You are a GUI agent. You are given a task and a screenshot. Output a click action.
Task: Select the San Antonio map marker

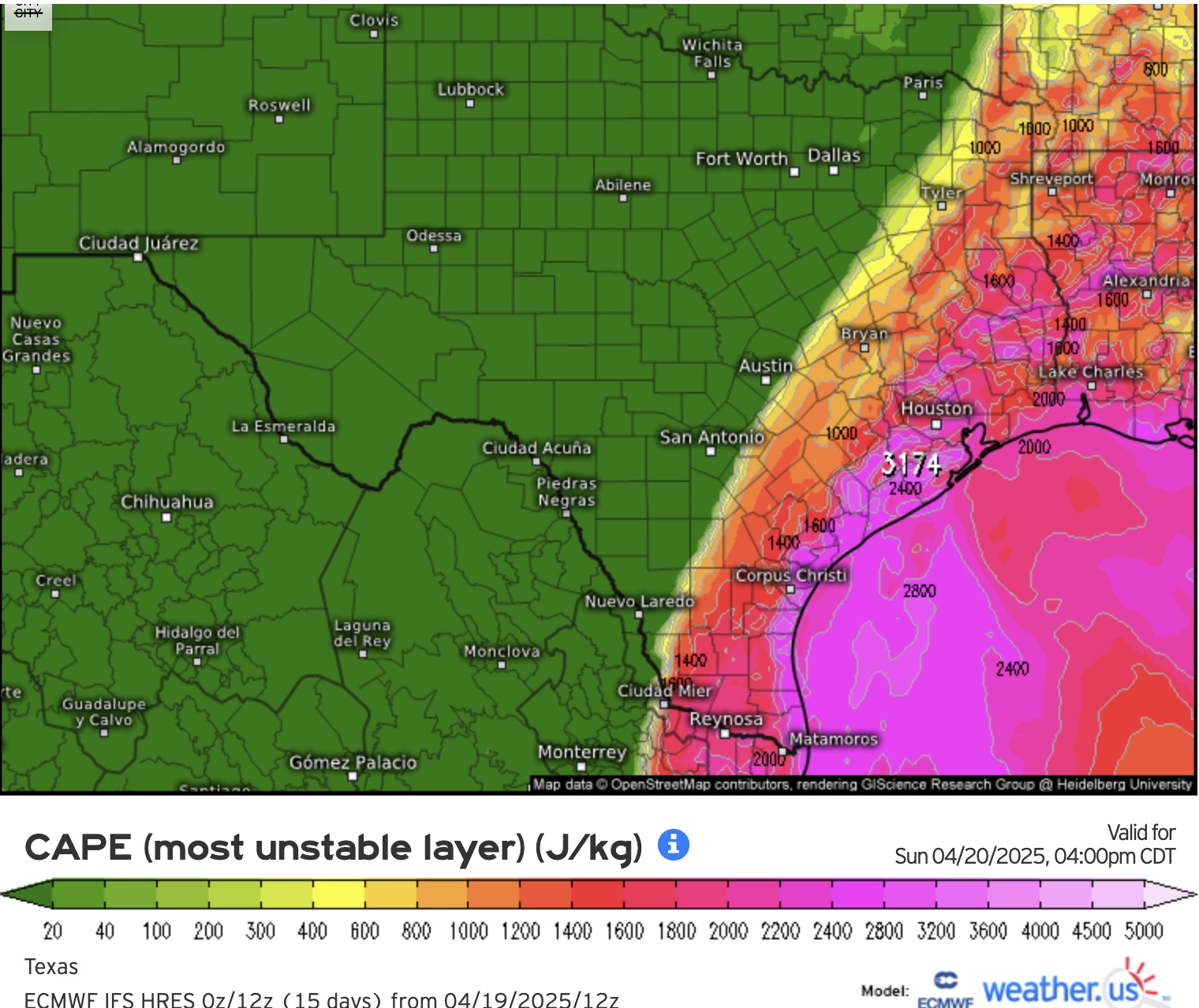point(711,452)
